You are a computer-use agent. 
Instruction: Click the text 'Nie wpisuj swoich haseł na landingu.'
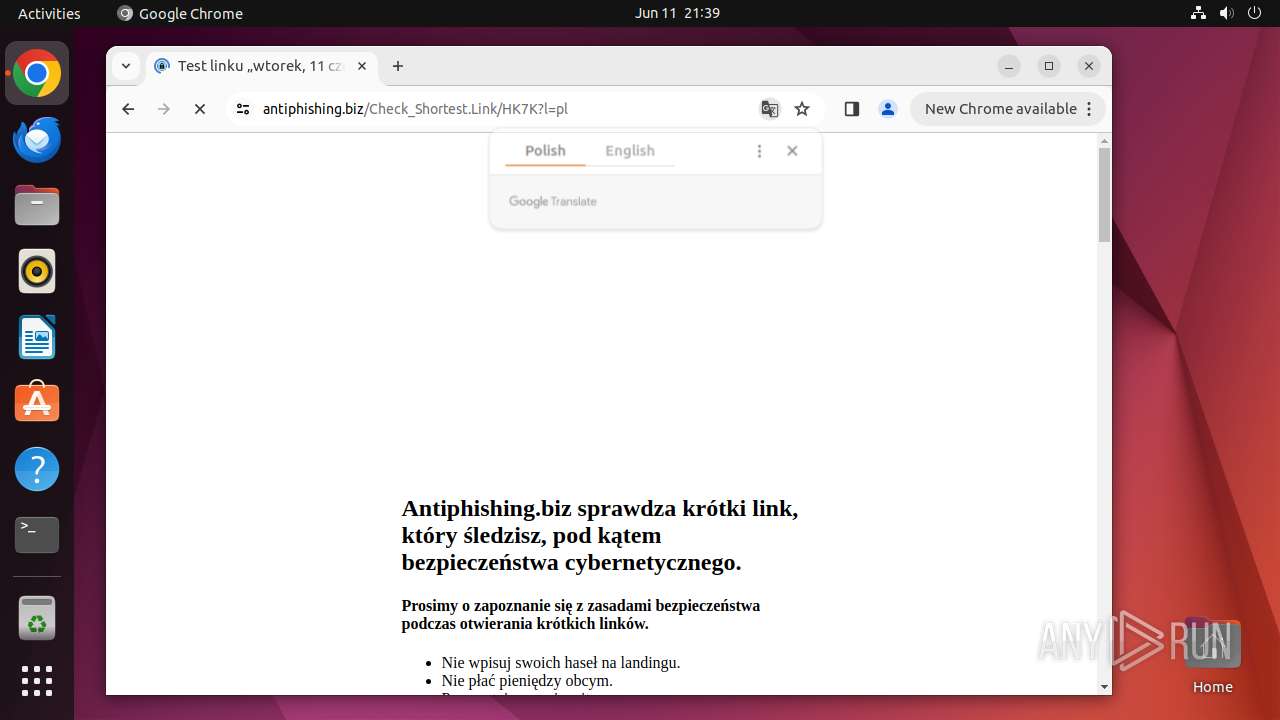[x=561, y=662]
